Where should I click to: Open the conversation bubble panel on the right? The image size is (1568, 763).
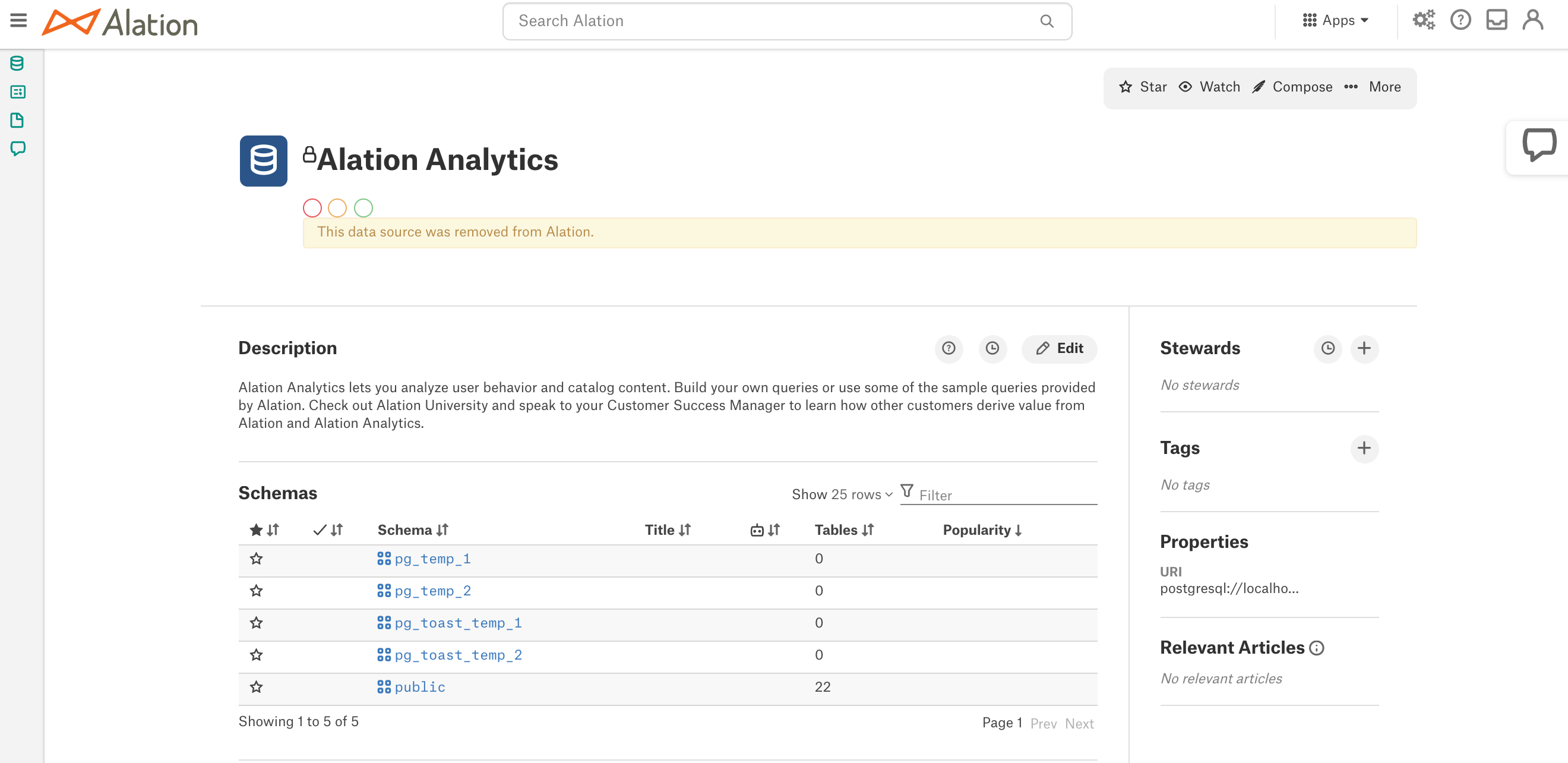coord(1539,145)
